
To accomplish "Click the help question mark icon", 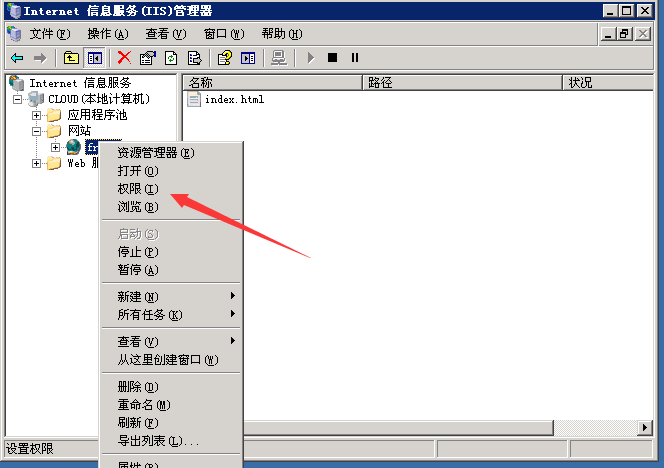I will tap(224, 58).
